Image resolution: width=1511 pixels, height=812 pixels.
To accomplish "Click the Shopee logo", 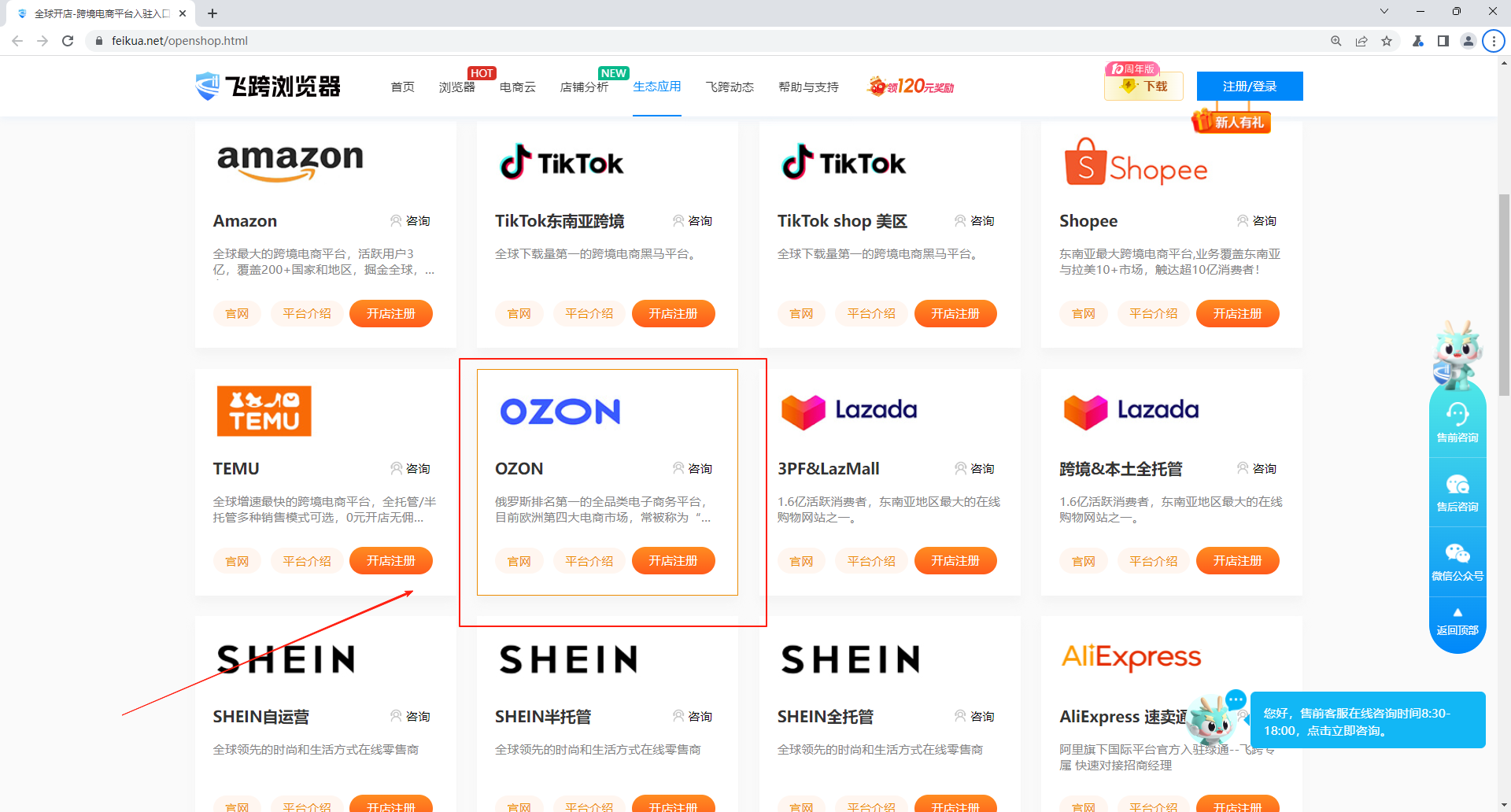I will pyautogui.click(x=1136, y=162).
